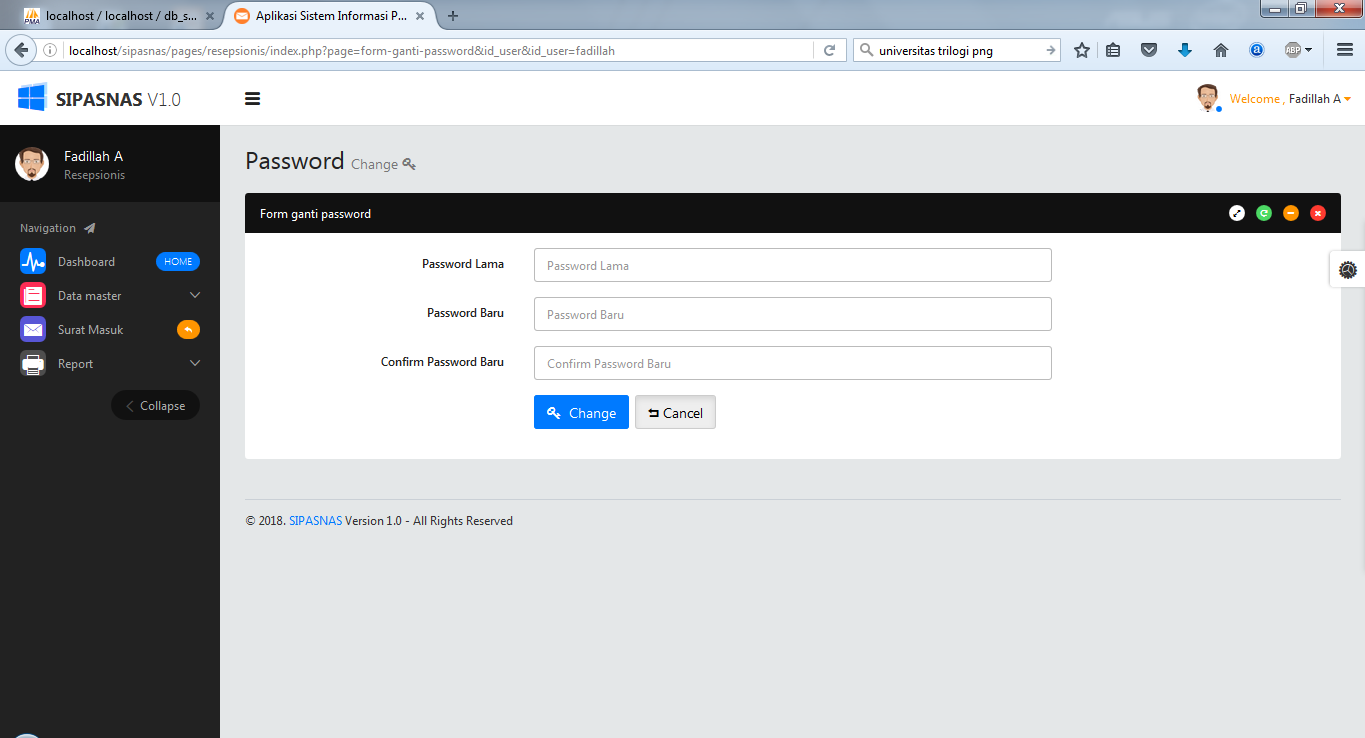This screenshot has height=738, width=1365.
Task: Click the Pocket save icon
Action: tap(1149, 50)
